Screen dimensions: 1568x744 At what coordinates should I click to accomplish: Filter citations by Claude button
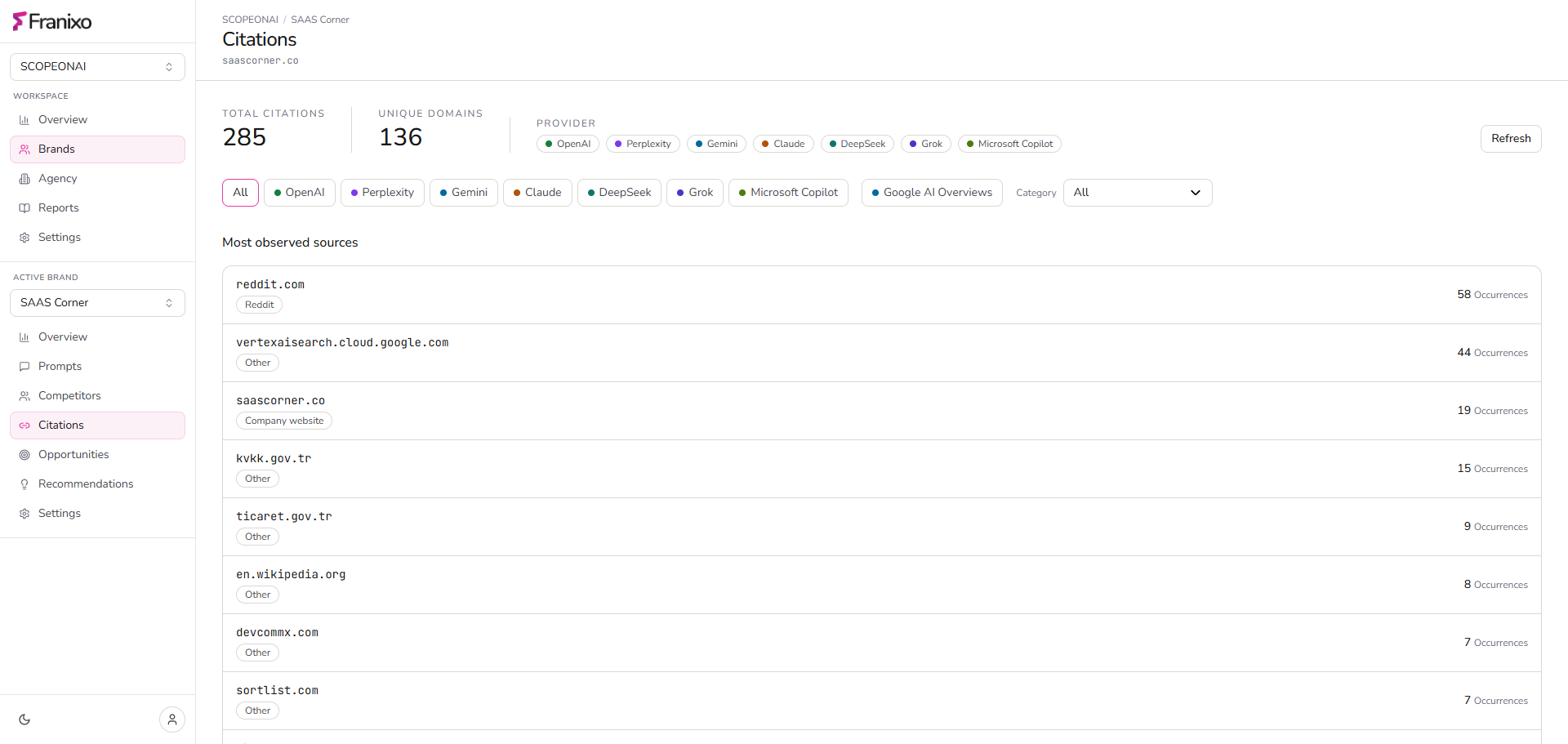(537, 193)
